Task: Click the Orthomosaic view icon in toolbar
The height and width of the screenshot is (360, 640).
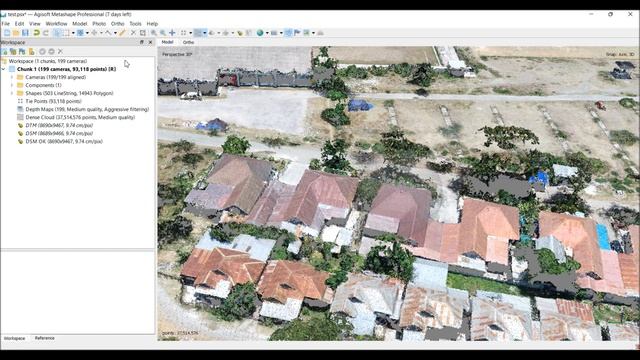Action: coord(248,33)
